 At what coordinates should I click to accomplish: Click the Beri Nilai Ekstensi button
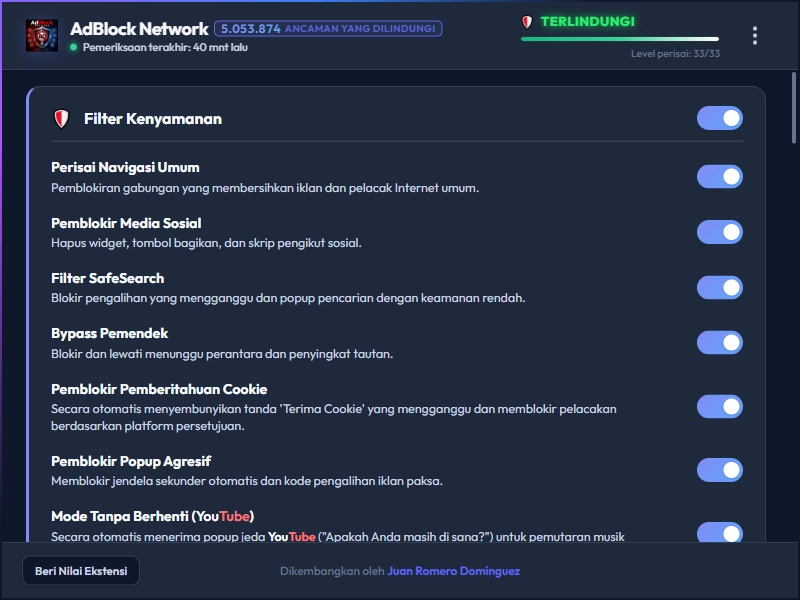(x=81, y=571)
